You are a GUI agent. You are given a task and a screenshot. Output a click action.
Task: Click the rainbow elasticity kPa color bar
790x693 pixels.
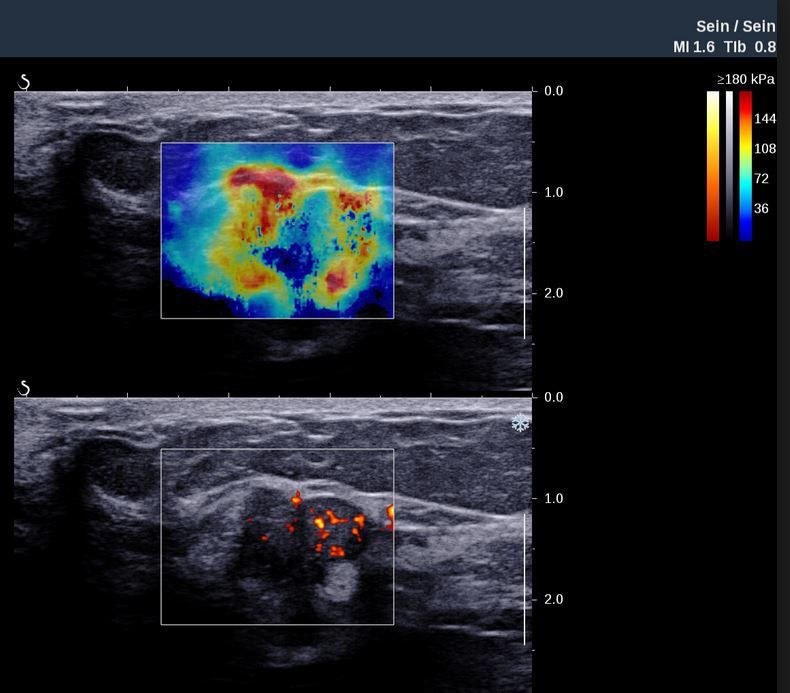(746, 166)
